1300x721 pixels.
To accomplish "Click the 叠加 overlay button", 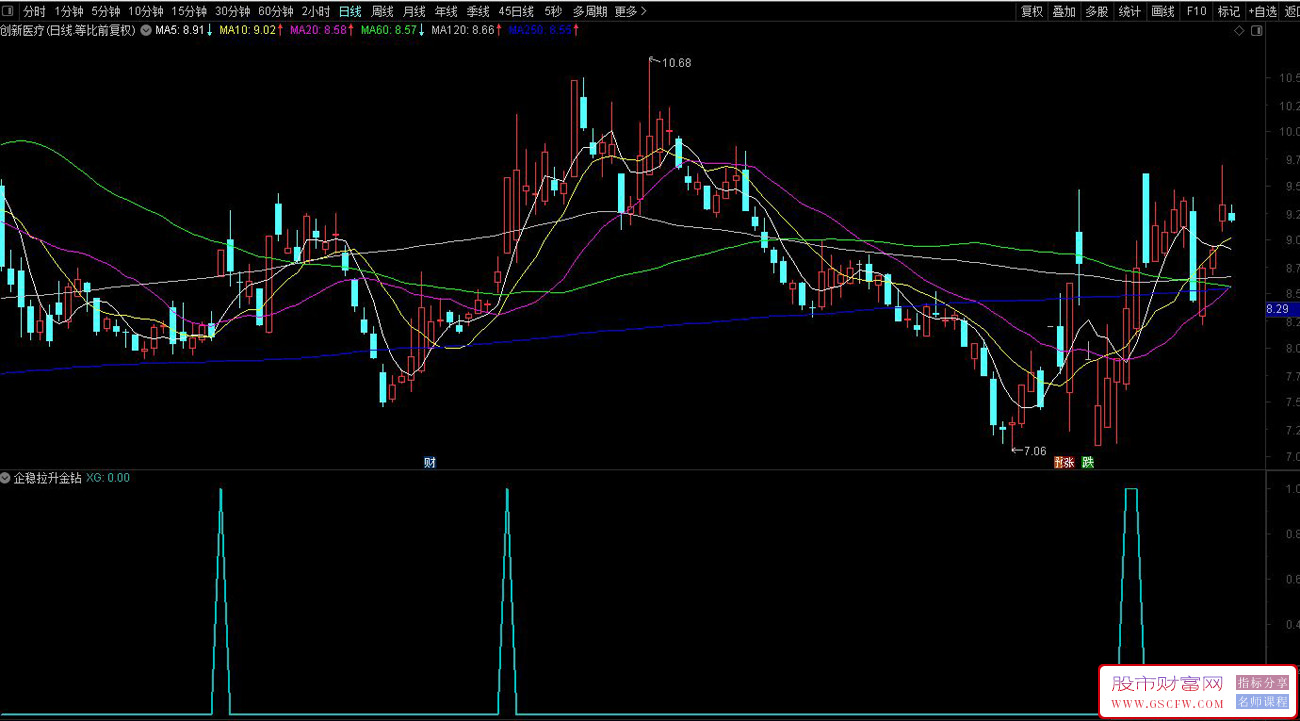I will click(1064, 11).
